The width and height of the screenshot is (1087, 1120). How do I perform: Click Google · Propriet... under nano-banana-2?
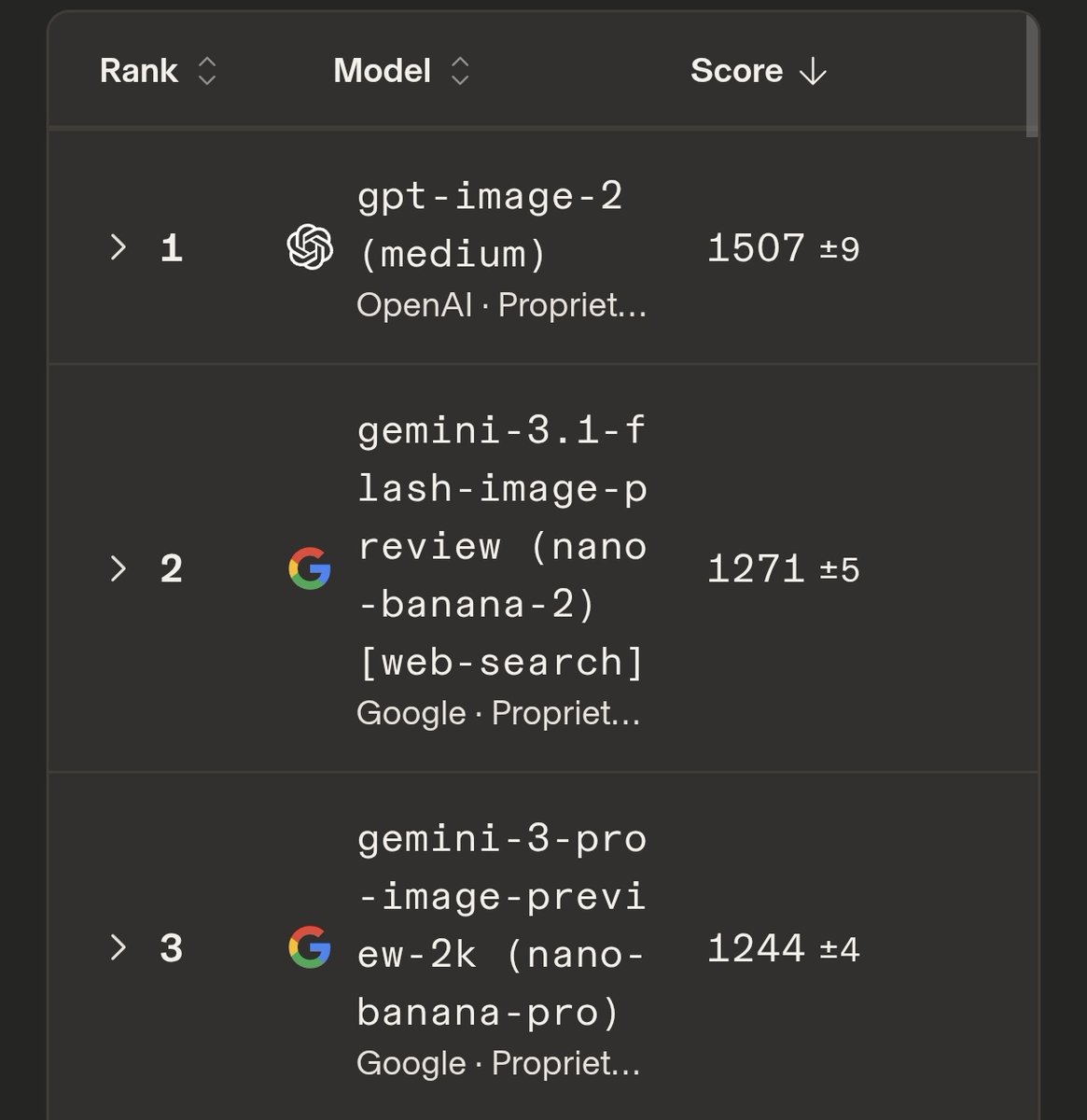[498, 713]
